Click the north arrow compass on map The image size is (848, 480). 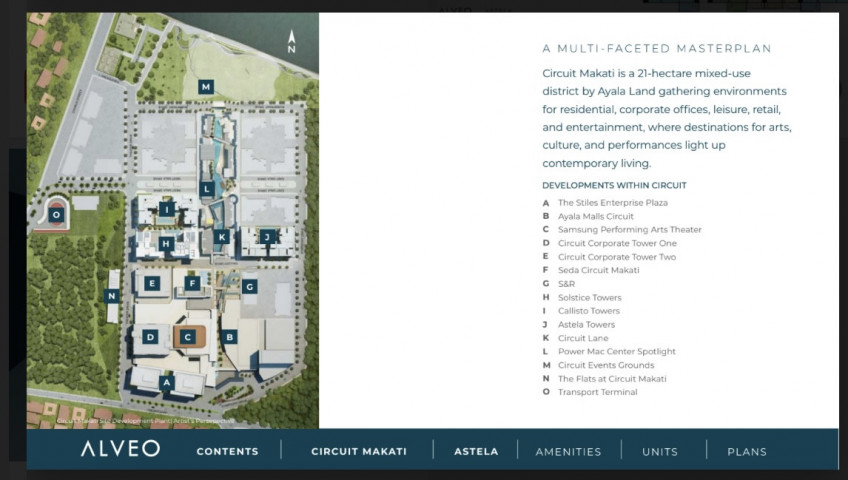tap(292, 42)
